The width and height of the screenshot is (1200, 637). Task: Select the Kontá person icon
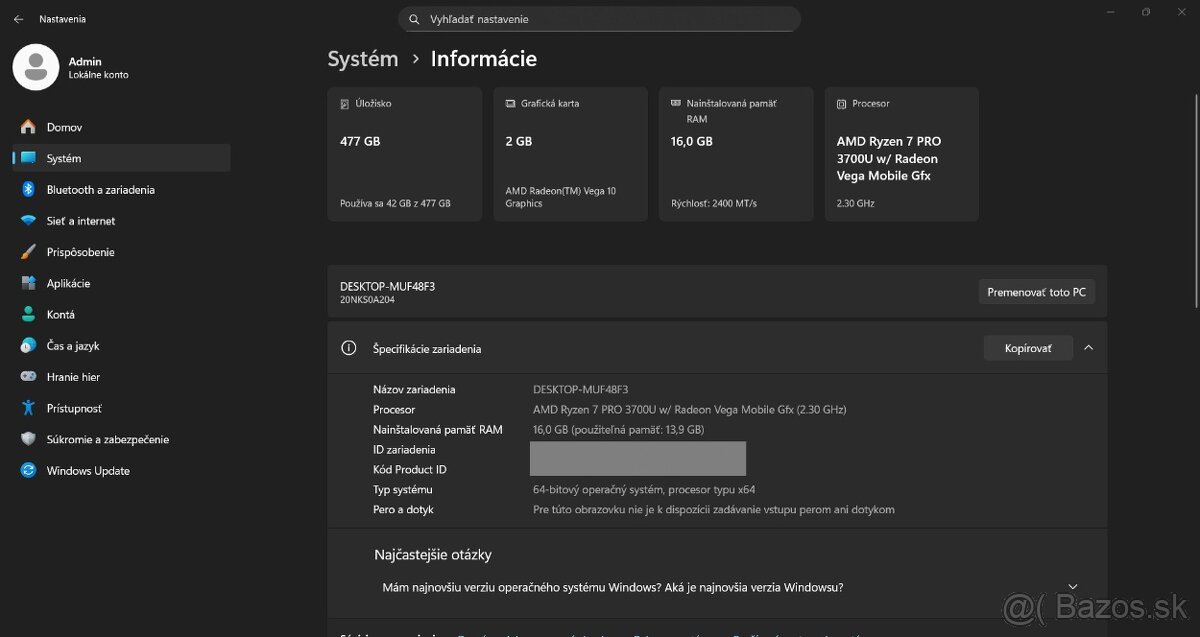pyautogui.click(x=30, y=314)
